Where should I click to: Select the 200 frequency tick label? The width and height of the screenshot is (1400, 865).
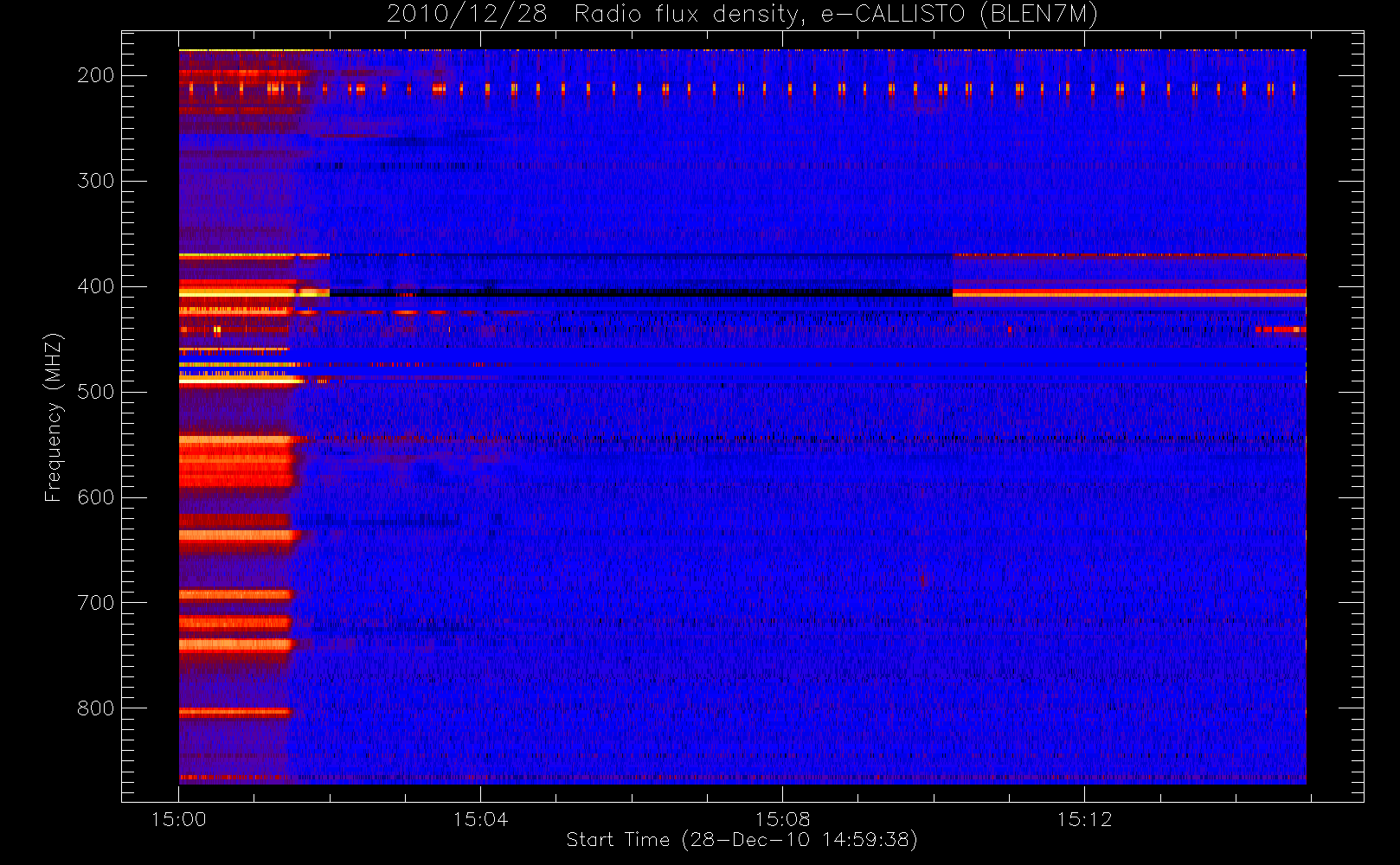95,75
